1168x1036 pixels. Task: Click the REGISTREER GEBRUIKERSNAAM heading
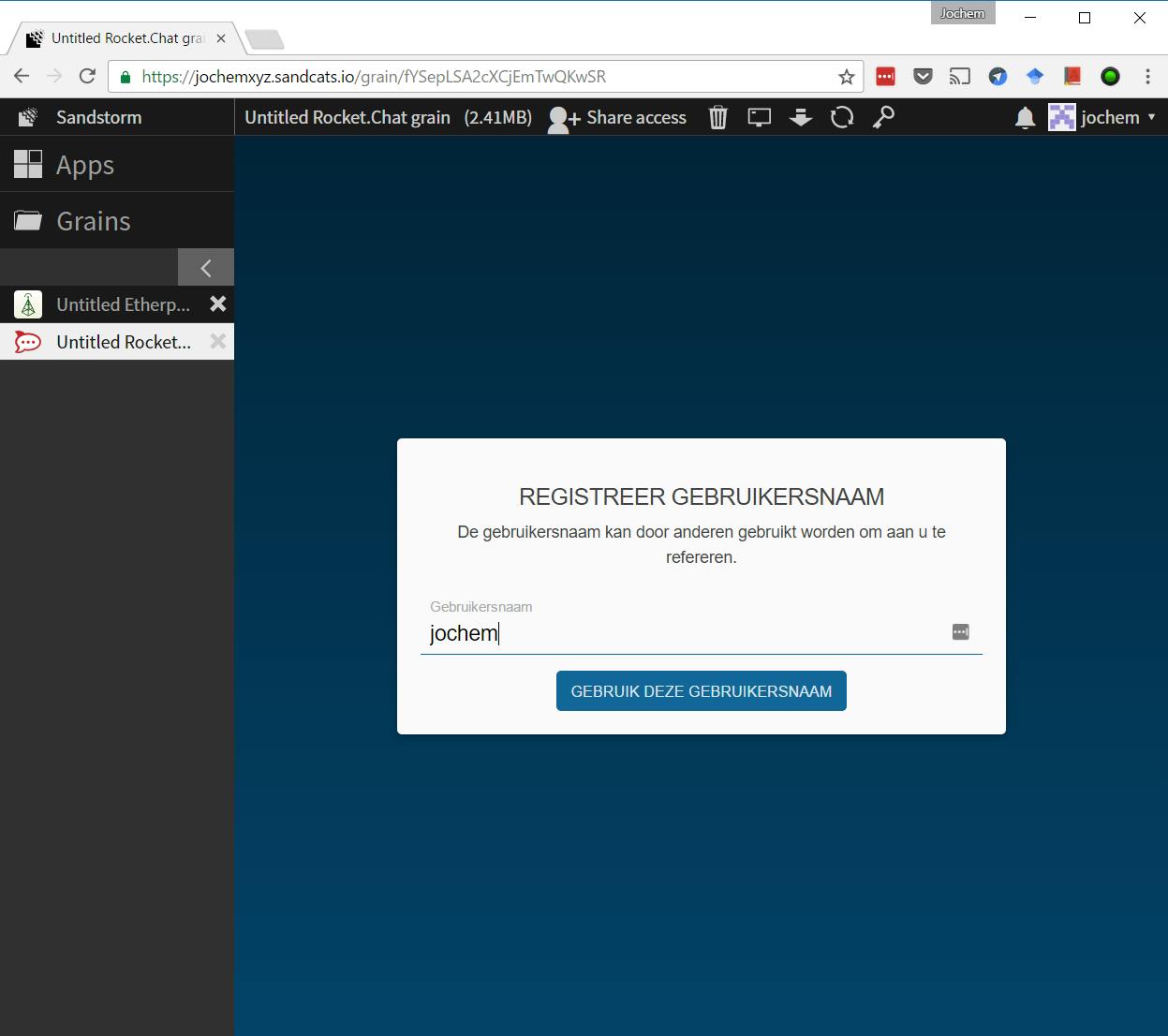tap(702, 496)
